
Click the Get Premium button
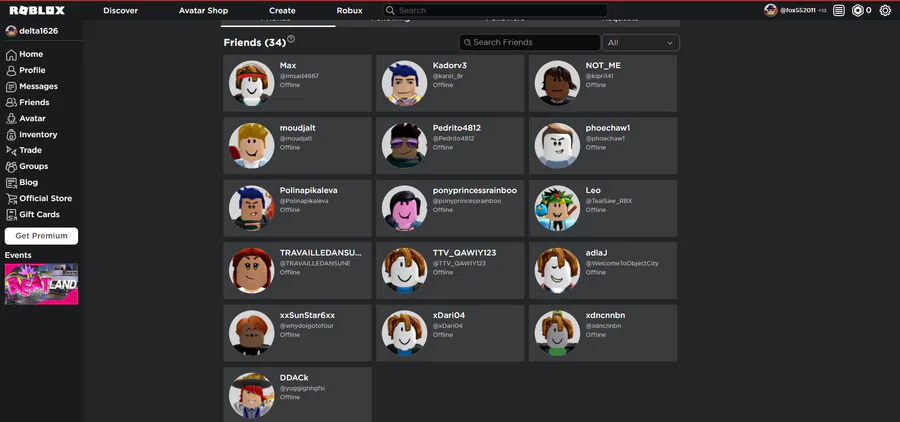click(41, 236)
